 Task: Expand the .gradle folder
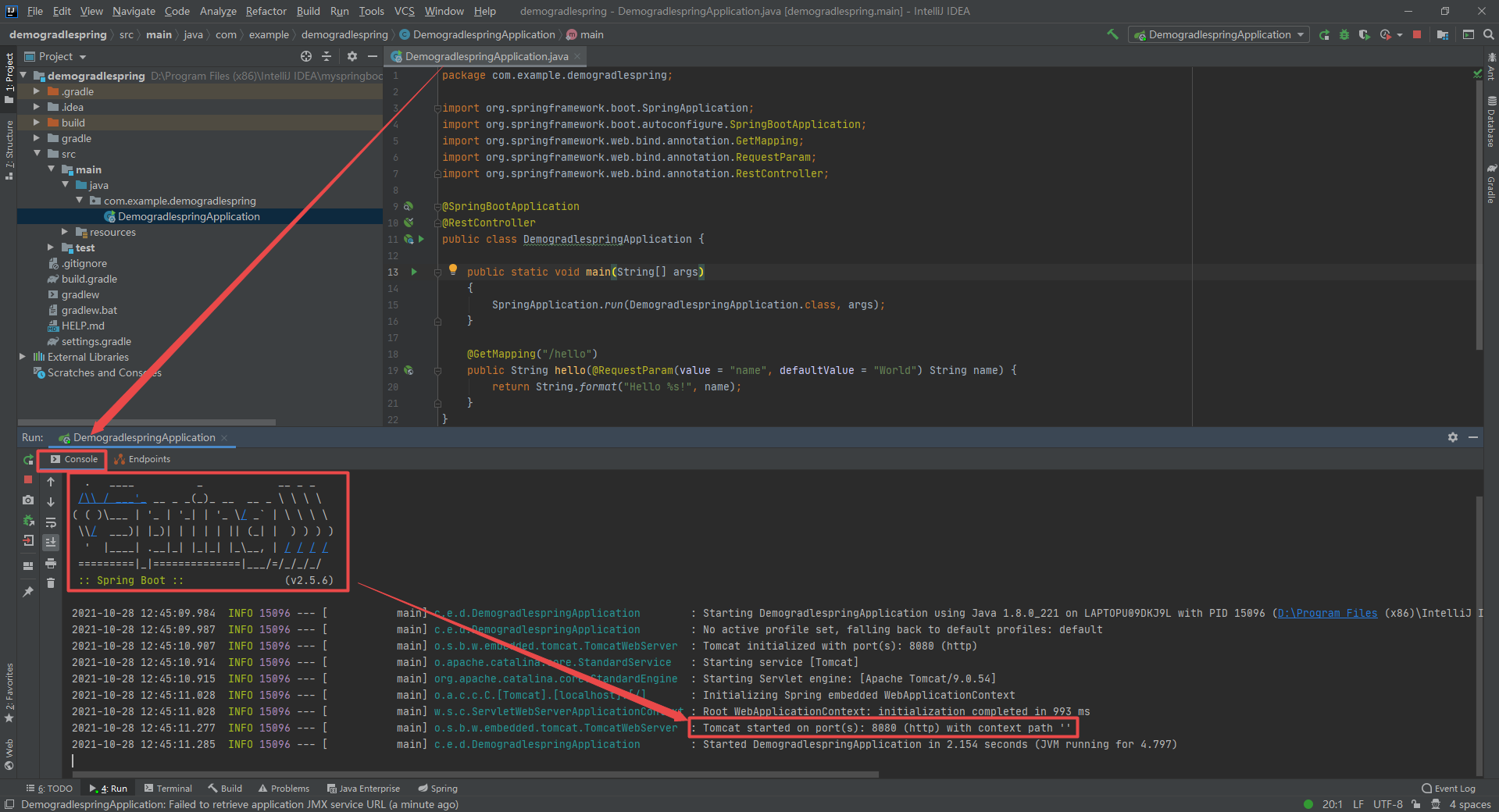click(36, 91)
